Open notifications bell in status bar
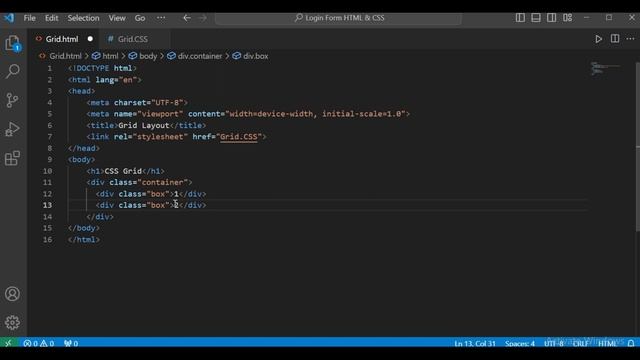The height and width of the screenshot is (360, 640). click(x=631, y=343)
